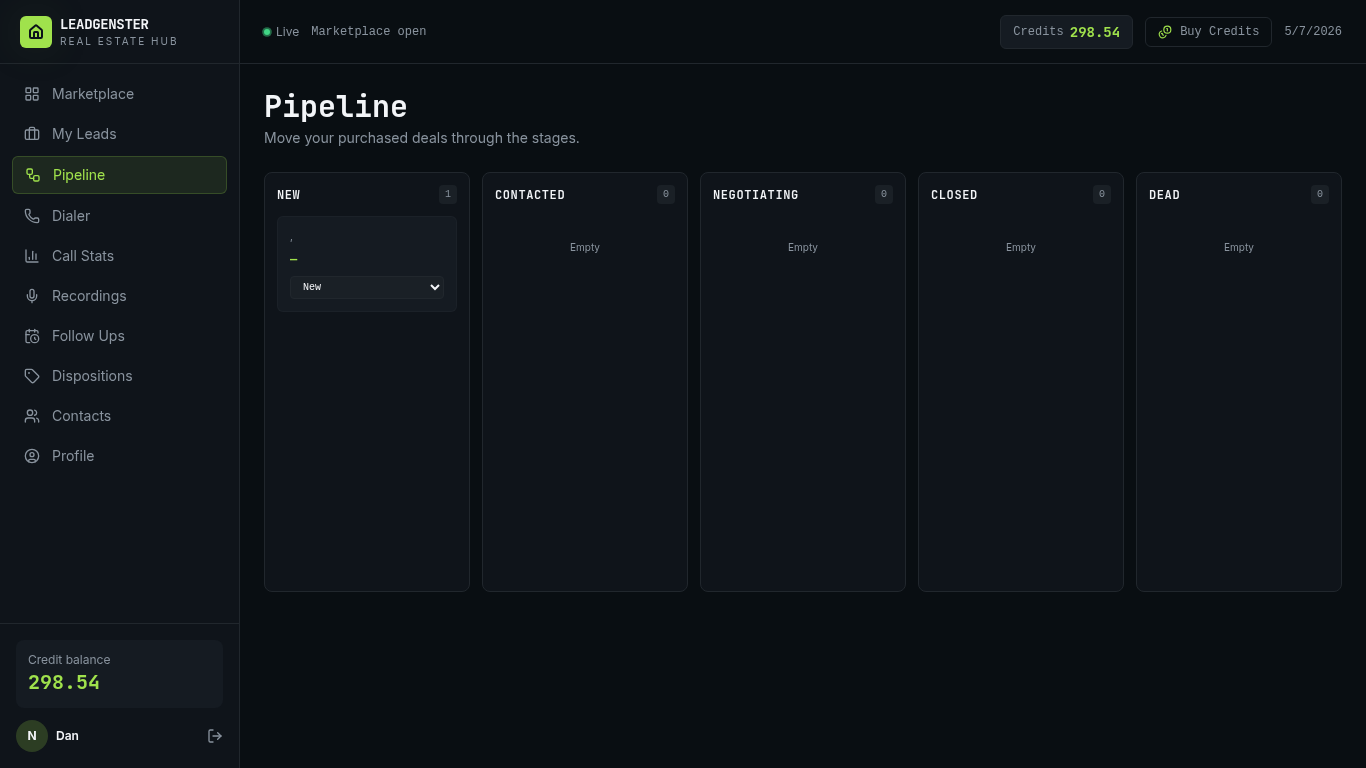This screenshot has height=768, width=1366.
Task: Open Dispositions
Action: [x=119, y=376]
